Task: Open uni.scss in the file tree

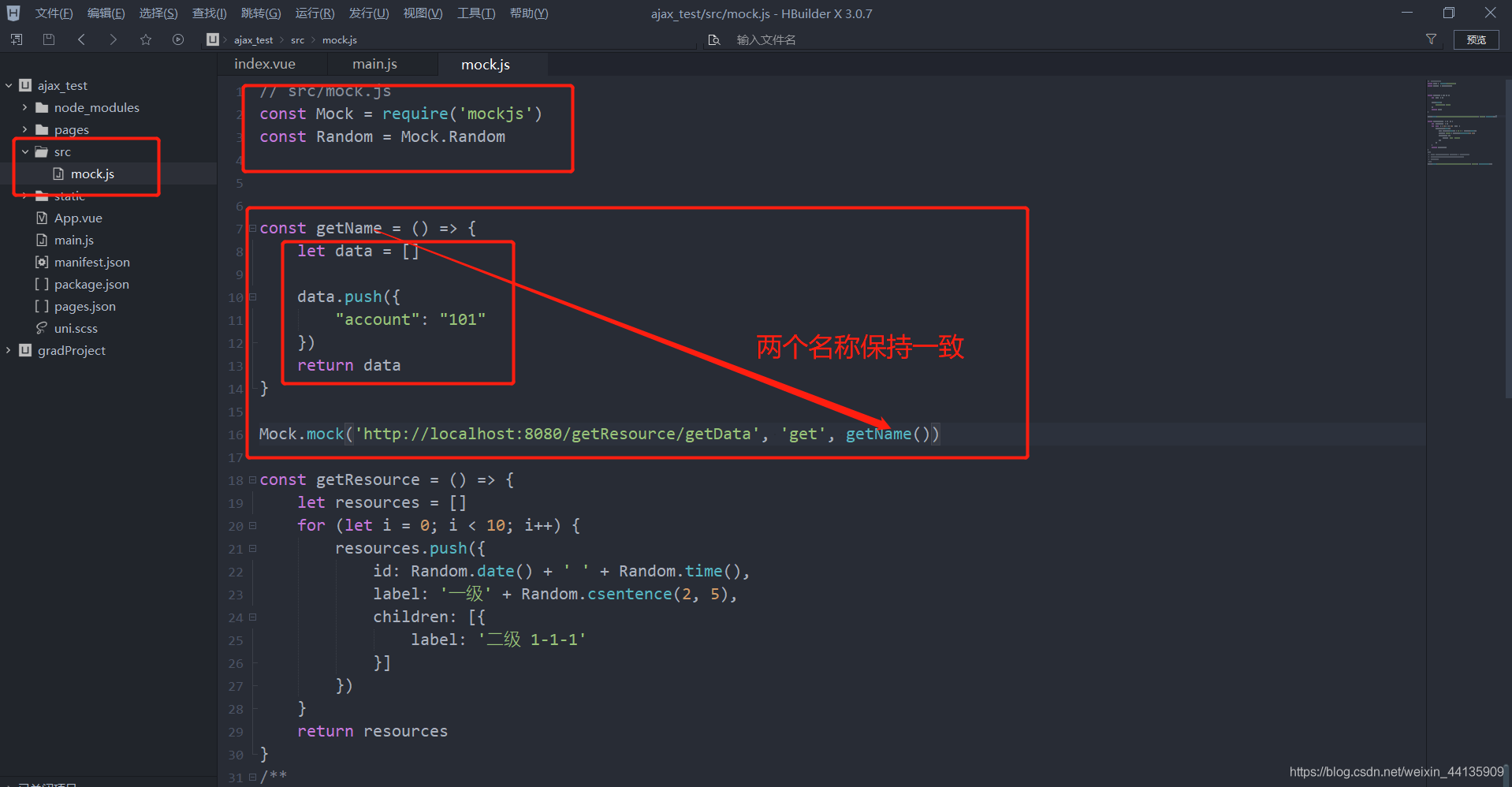Action: 76,328
